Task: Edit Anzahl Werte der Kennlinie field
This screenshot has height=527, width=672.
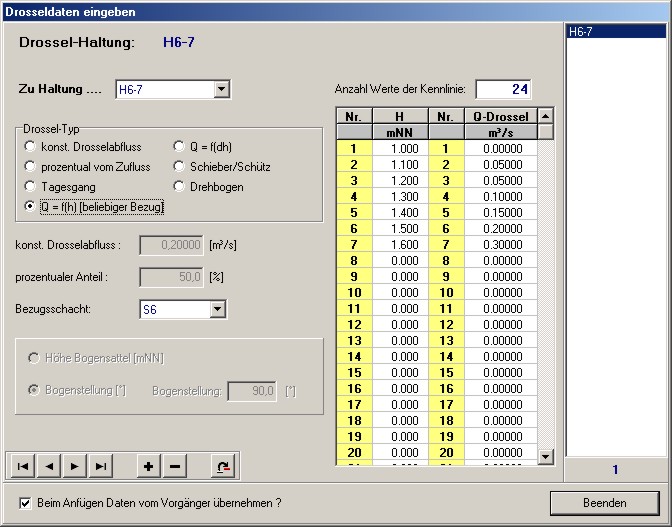Action: point(503,89)
